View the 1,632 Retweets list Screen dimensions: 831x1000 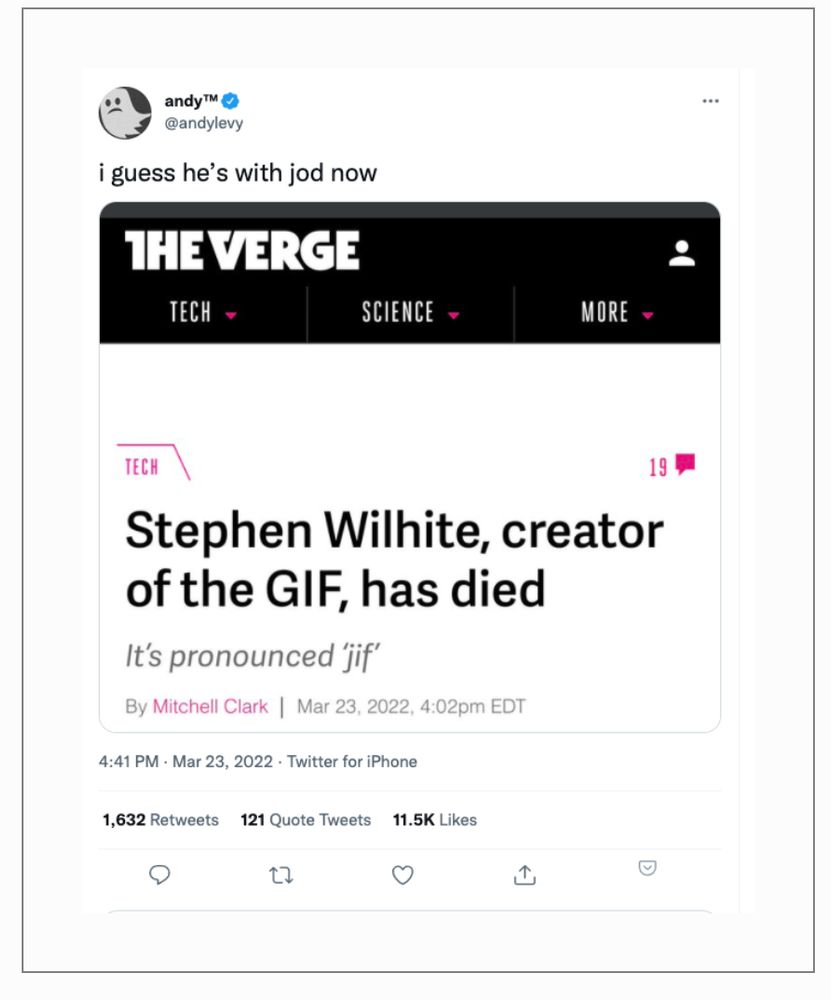(x=160, y=820)
